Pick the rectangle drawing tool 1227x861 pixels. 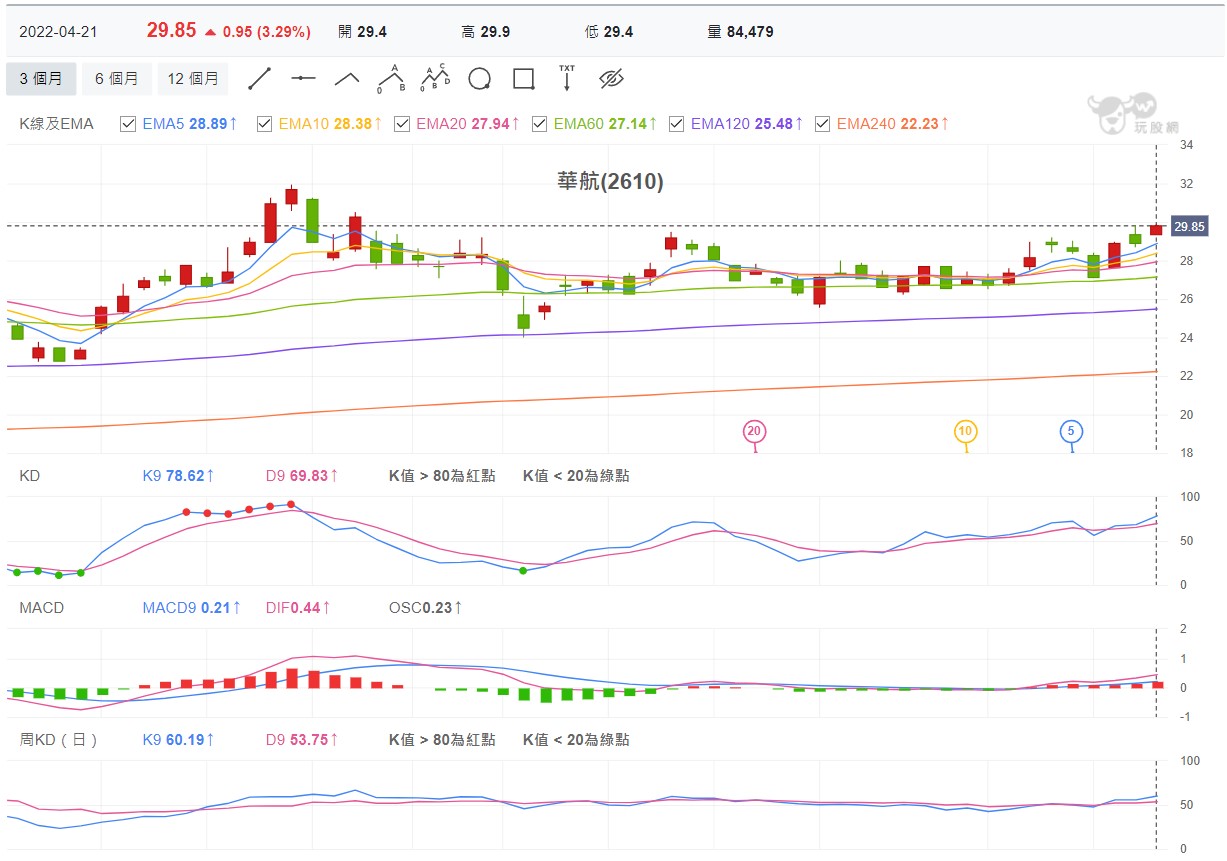tap(523, 79)
